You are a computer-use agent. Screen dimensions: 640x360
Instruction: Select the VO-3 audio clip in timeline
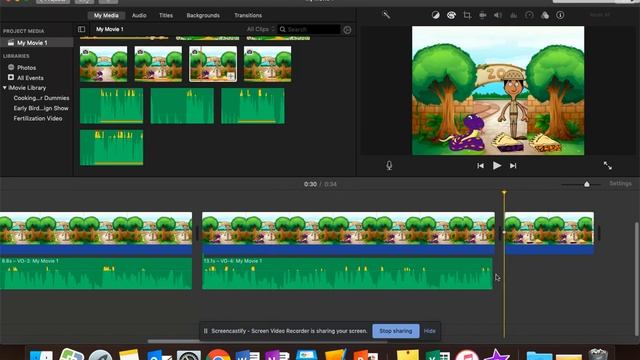[x=96, y=273]
